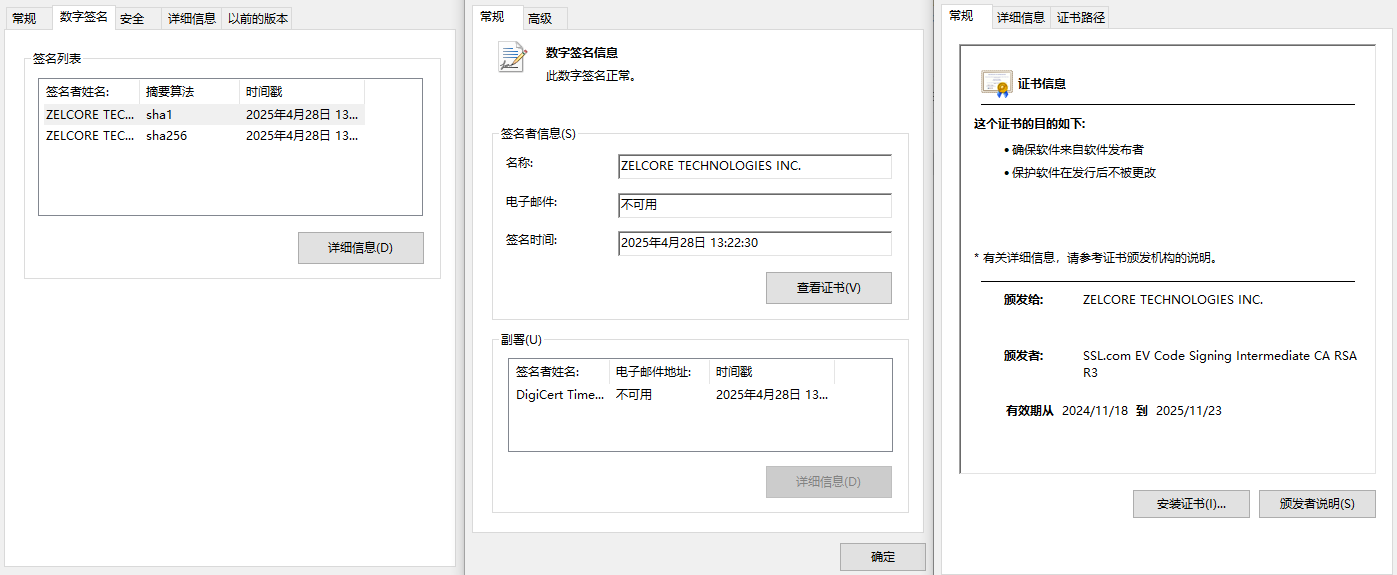Viewport: 1397px width, 575px height.
Task: Click the 安装证书(I)... button
Action: 1191,504
